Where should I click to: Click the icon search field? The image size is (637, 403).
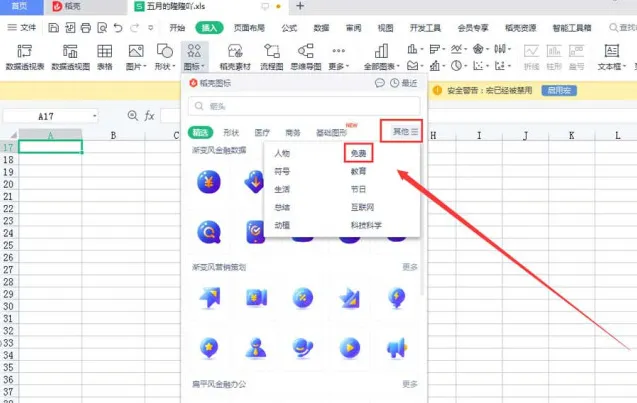pyautogui.click(x=304, y=106)
